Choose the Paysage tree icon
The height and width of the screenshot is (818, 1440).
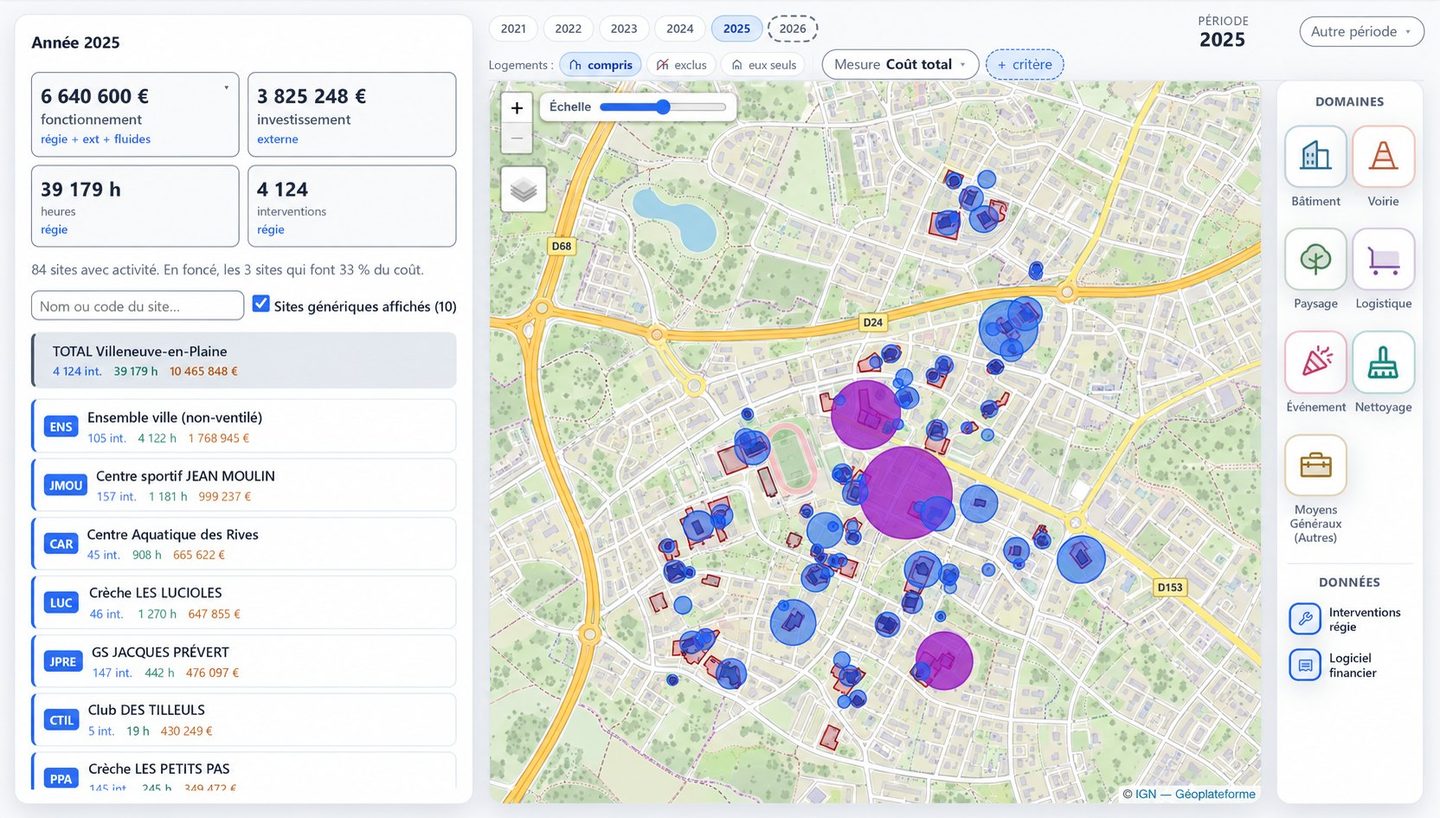coord(1315,259)
